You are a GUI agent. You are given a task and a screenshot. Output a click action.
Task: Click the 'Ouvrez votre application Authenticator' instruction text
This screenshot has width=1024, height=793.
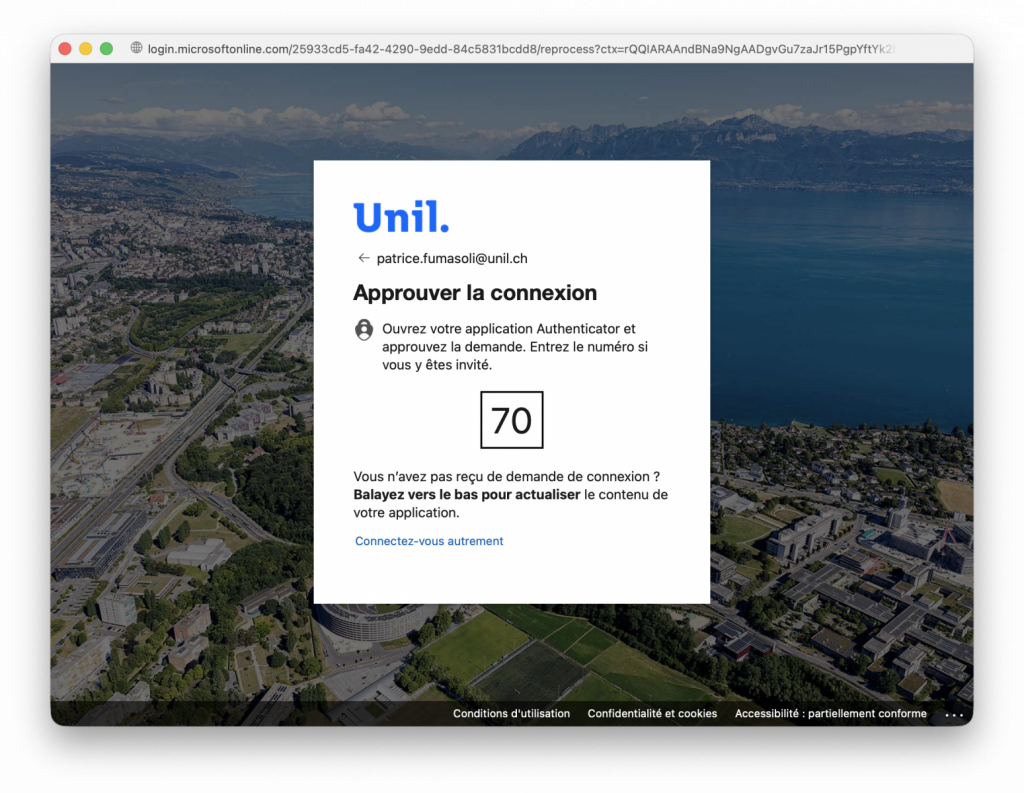point(515,347)
